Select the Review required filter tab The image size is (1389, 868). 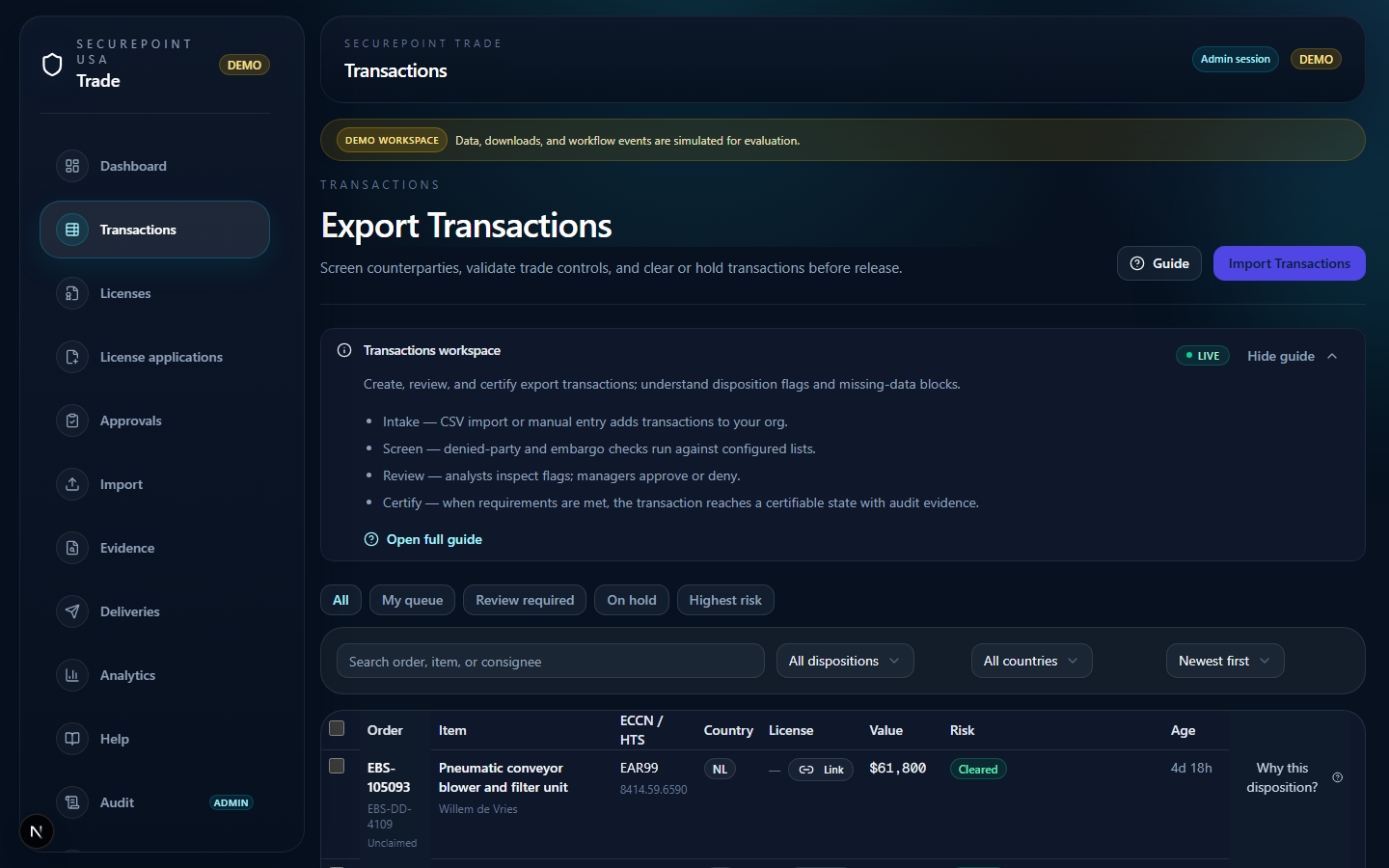point(525,600)
